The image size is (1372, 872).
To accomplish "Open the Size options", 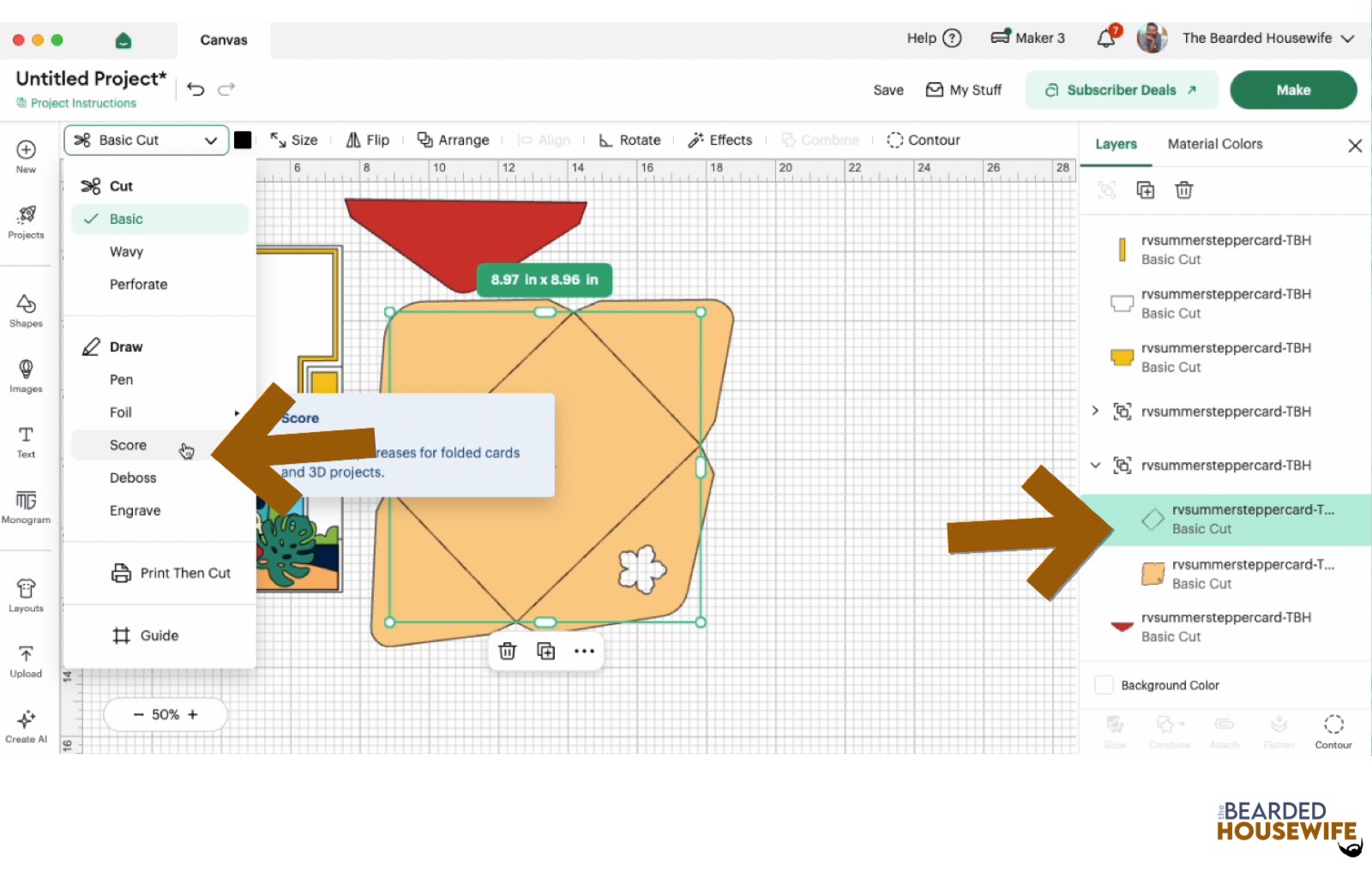I will pos(294,140).
